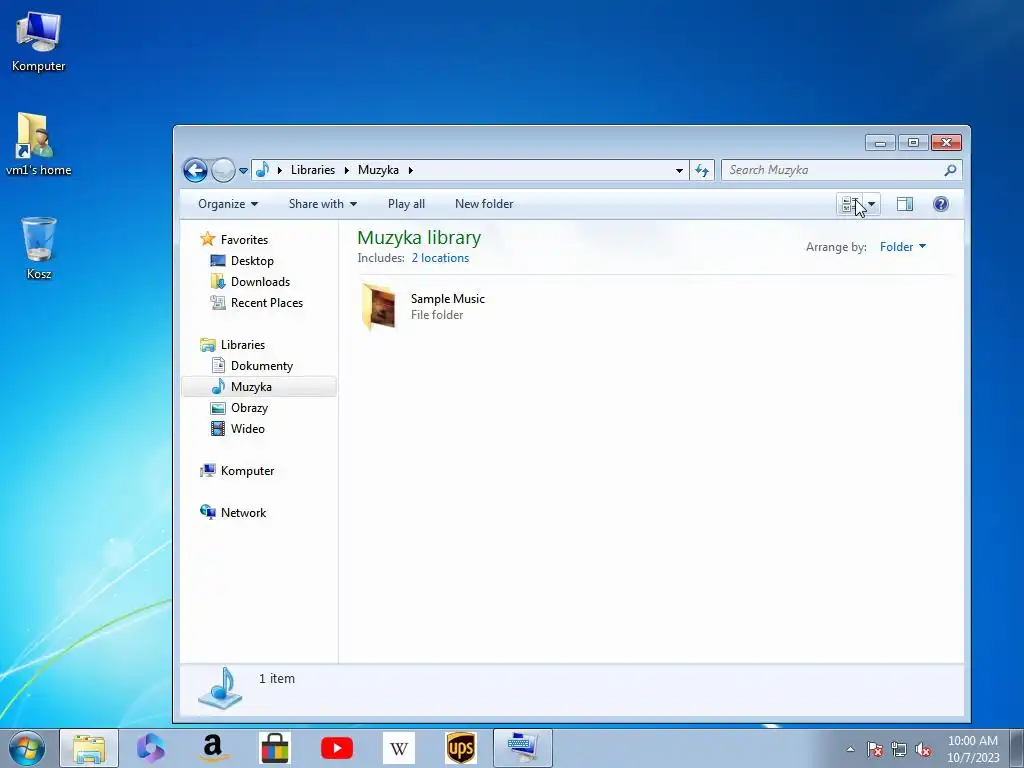
Task: Show hidden tray icons arrow
Action: click(x=850, y=749)
